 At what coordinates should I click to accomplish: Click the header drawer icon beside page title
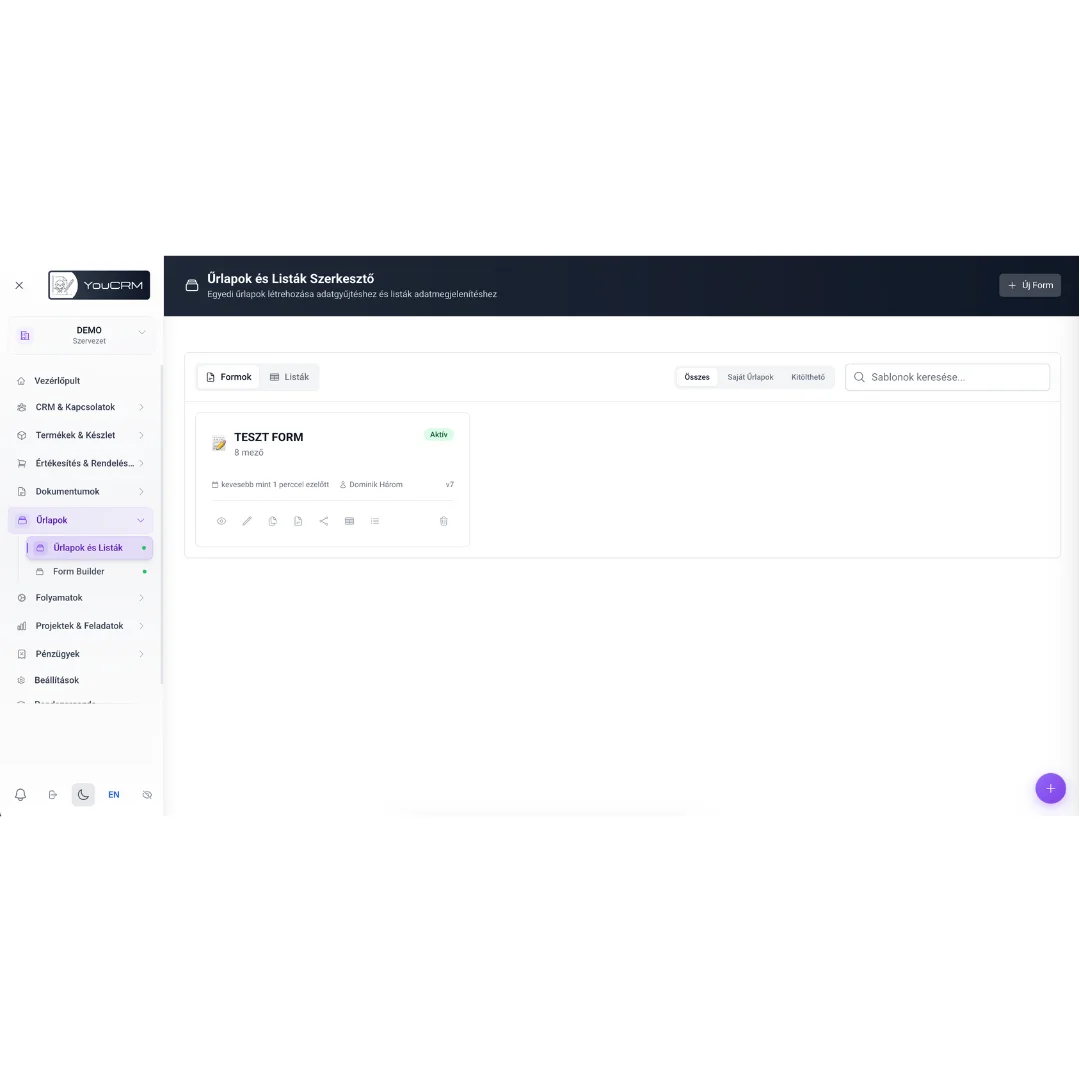click(192, 285)
